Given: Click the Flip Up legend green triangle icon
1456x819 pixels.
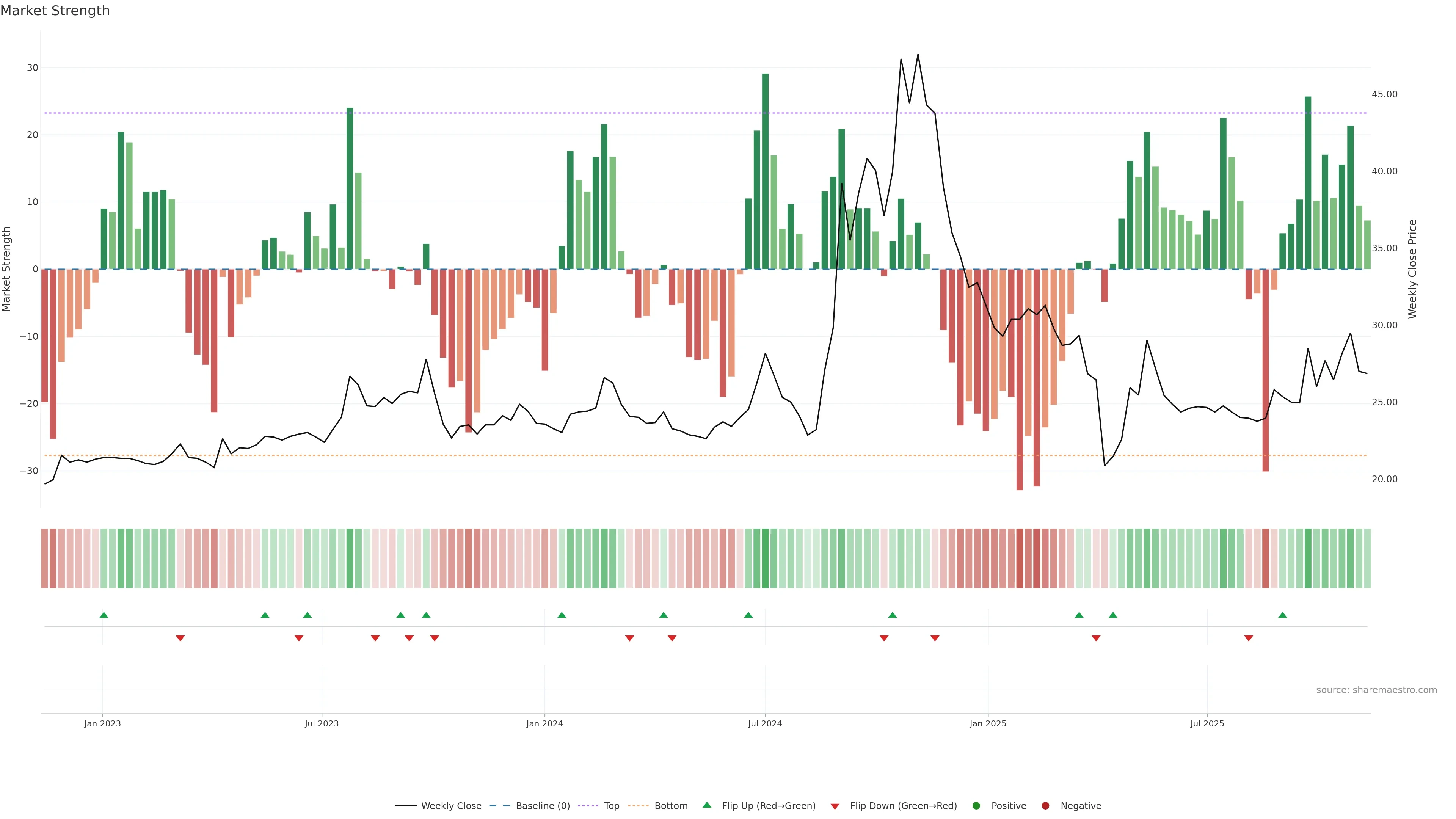Looking at the screenshot, I should point(706,805).
